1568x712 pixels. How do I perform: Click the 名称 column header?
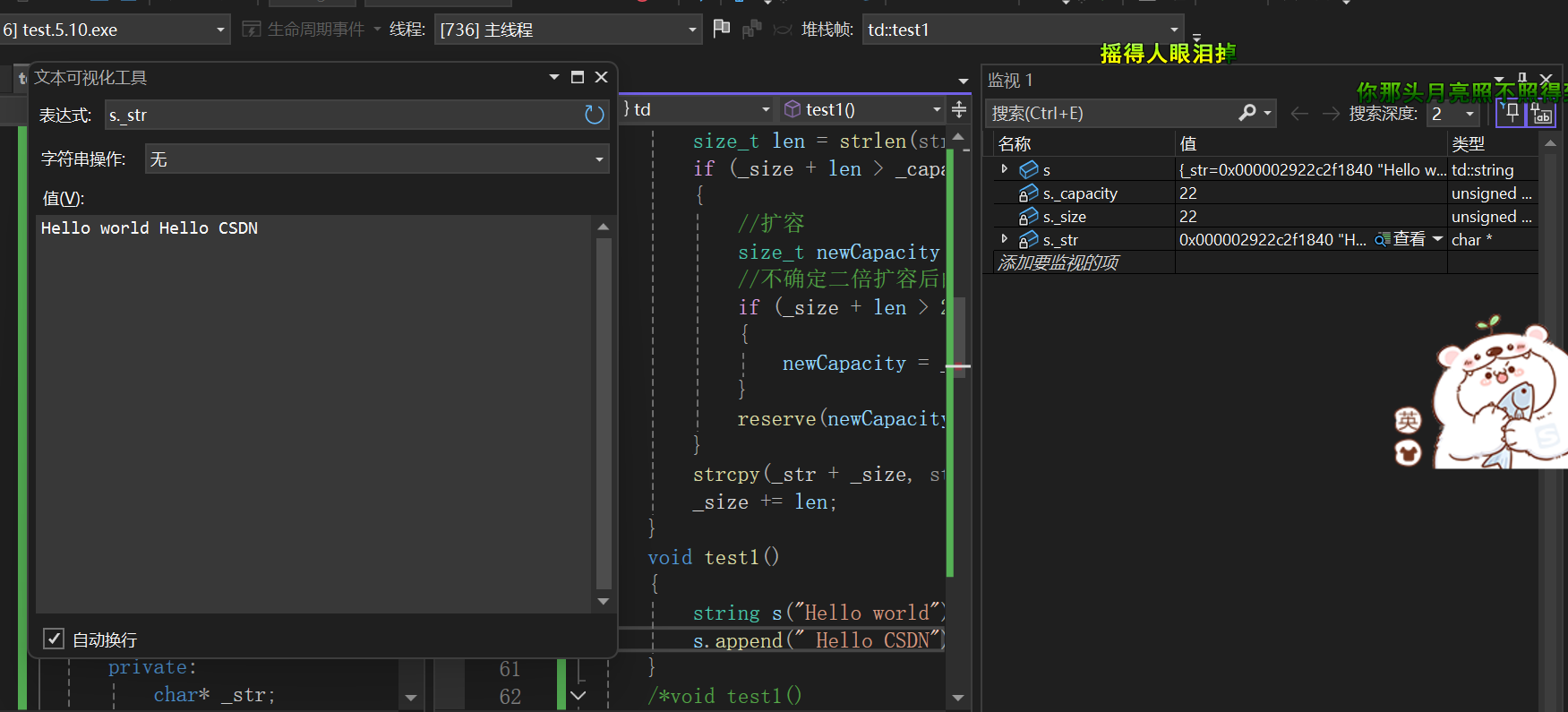tap(1015, 143)
